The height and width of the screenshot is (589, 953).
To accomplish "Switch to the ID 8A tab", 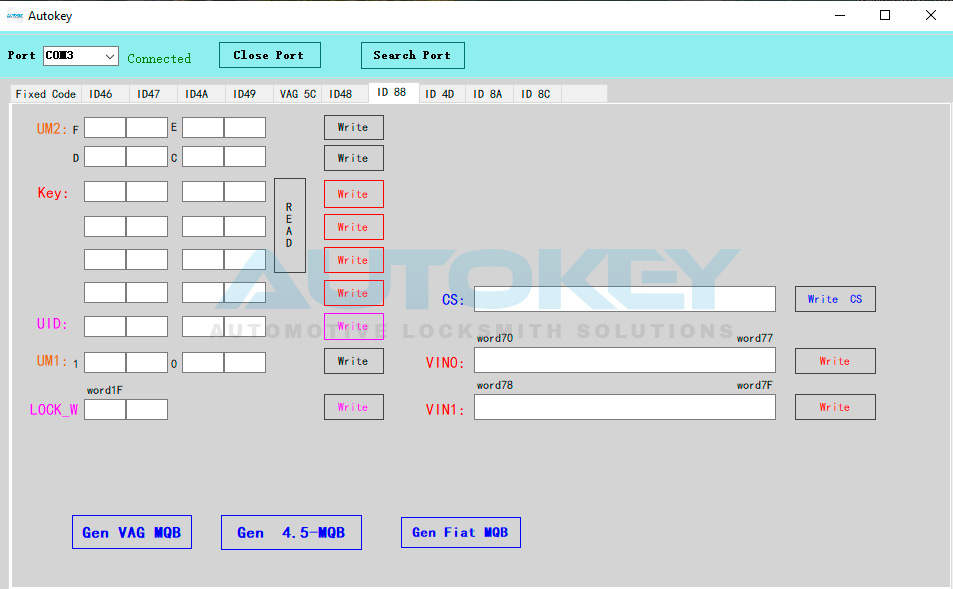I will tap(488, 94).
